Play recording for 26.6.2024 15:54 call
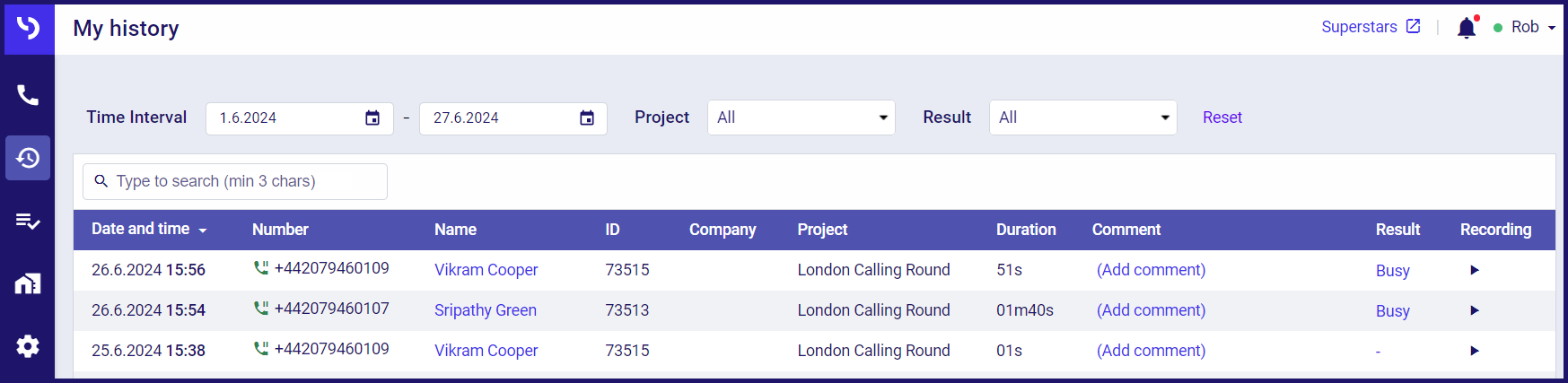The width and height of the screenshot is (1568, 383). point(1474,310)
